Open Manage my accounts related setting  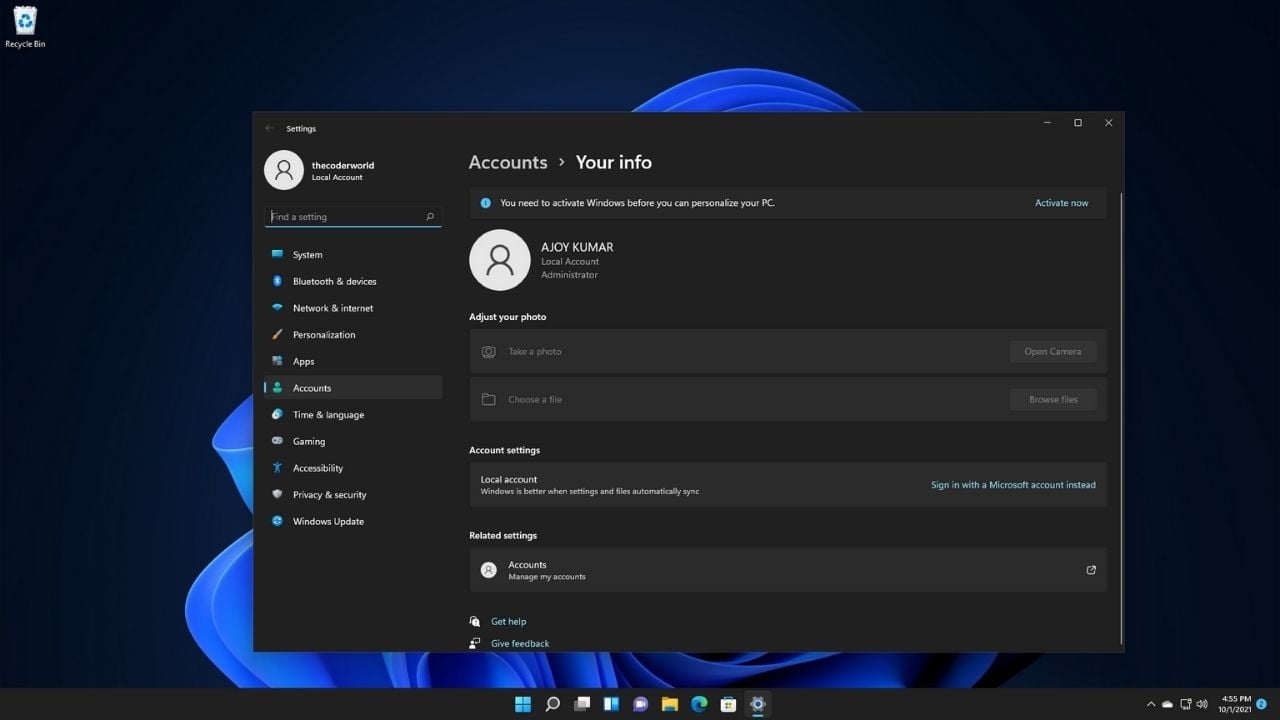(788, 570)
